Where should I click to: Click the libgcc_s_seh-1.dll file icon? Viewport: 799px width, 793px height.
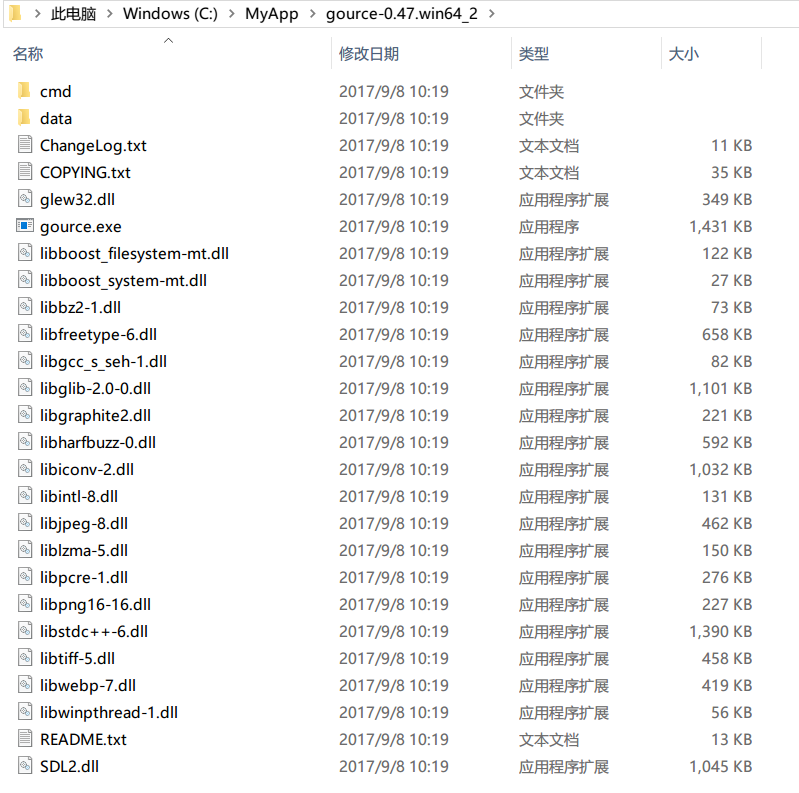pos(25,361)
